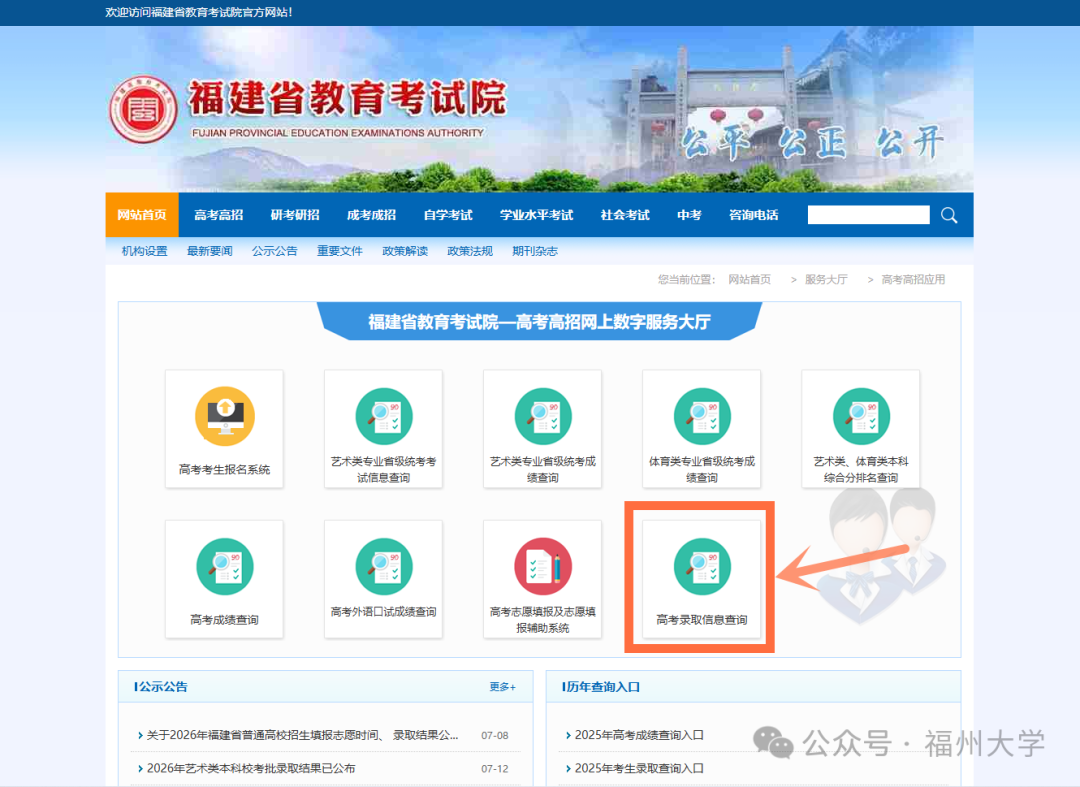Open the 中考 menu item
Viewport: 1080px width, 787px height.
click(689, 215)
